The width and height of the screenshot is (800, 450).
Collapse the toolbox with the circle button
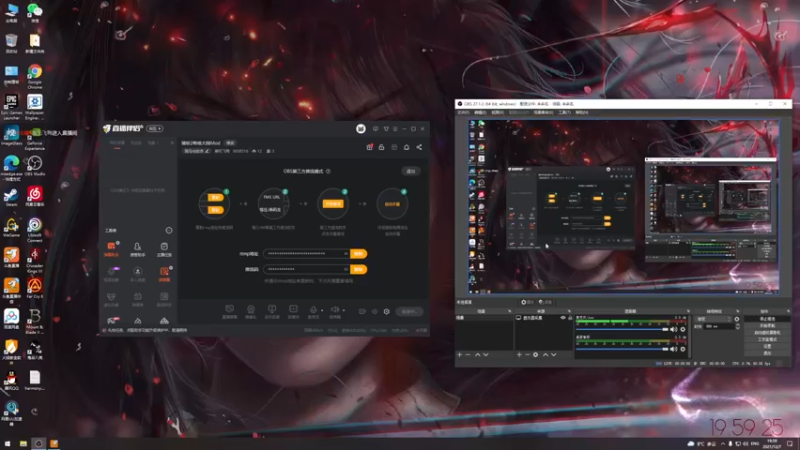(169, 230)
